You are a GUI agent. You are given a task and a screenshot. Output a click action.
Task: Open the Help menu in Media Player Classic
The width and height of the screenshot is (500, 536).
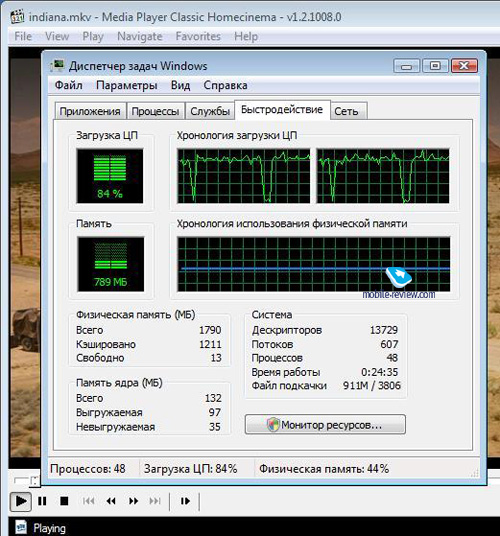pos(246,36)
